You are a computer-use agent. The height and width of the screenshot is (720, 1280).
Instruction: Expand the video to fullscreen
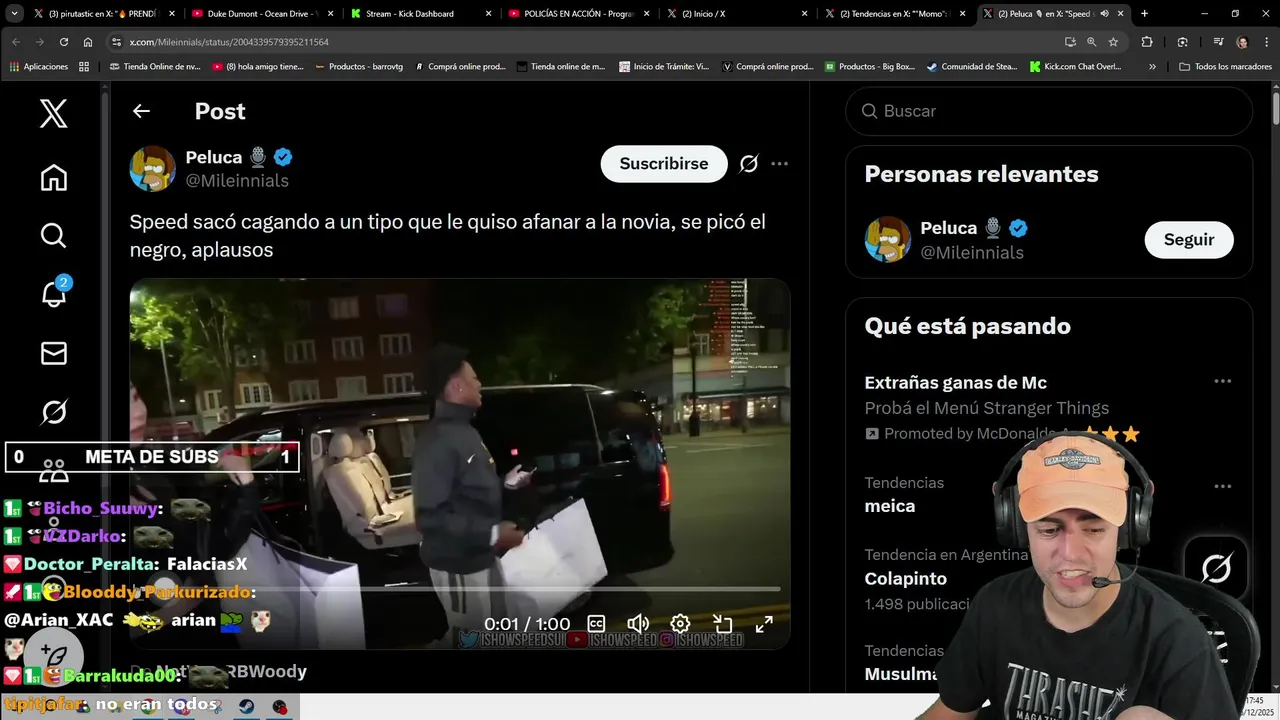coord(764,624)
